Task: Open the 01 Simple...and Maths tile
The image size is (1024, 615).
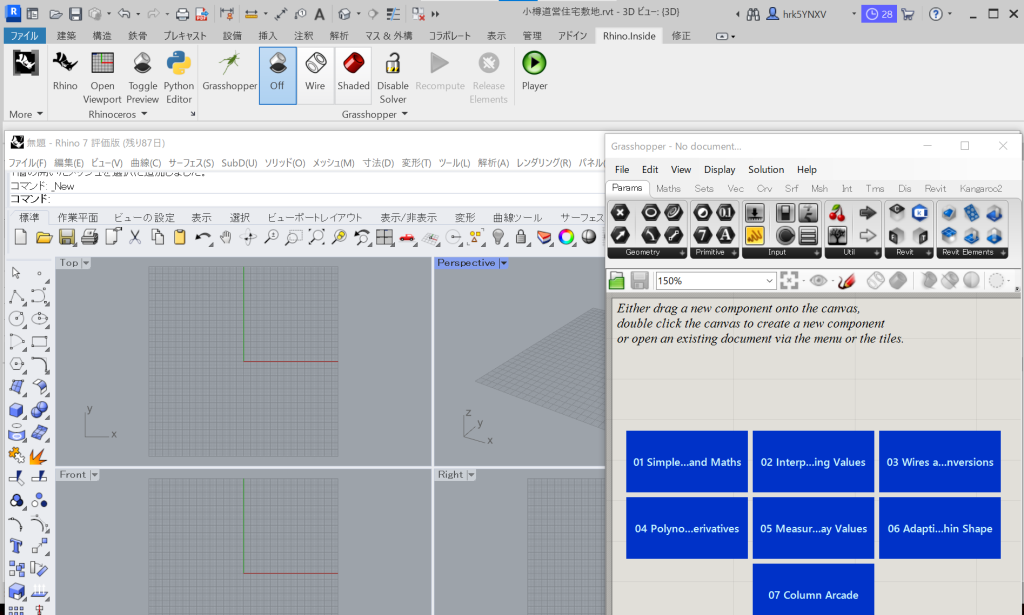Action: point(687,462)
